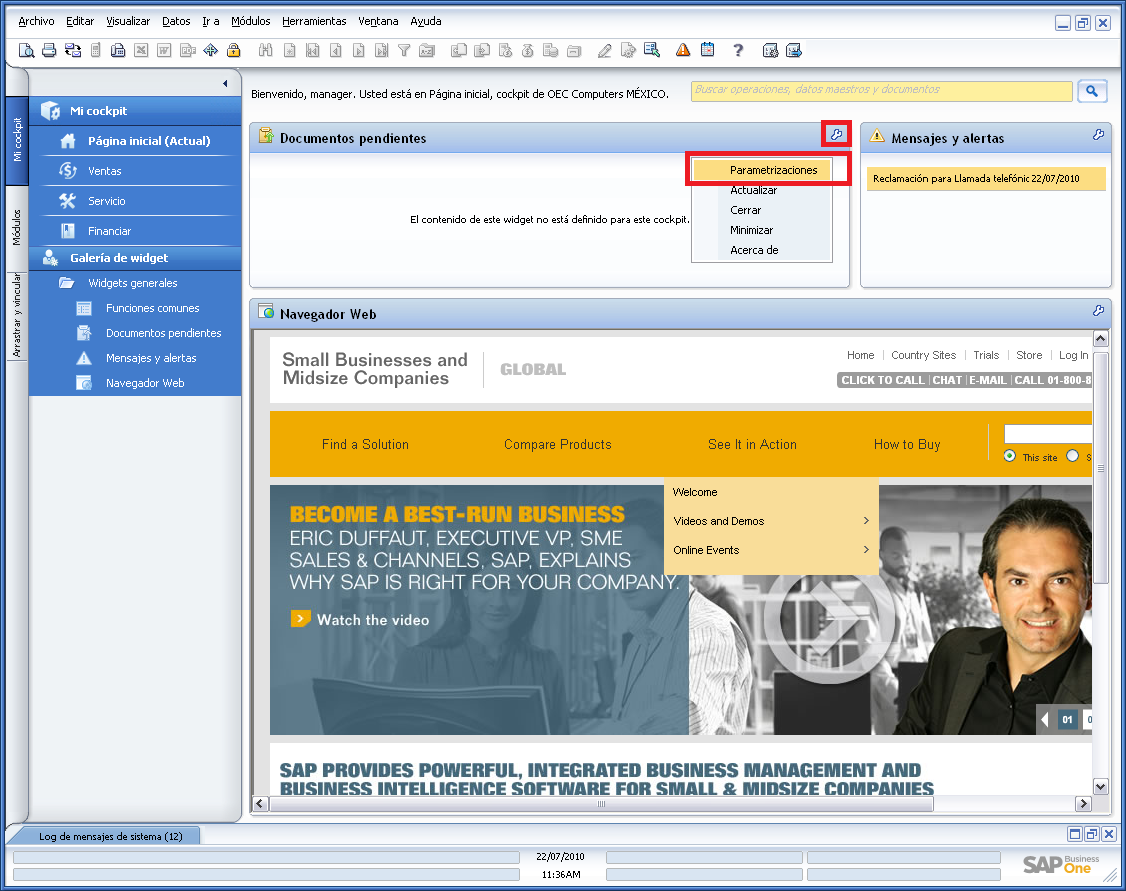Open the calendar icon in the toolbar
Viewport: 1126px width, 891px height.
coord(707,50)
